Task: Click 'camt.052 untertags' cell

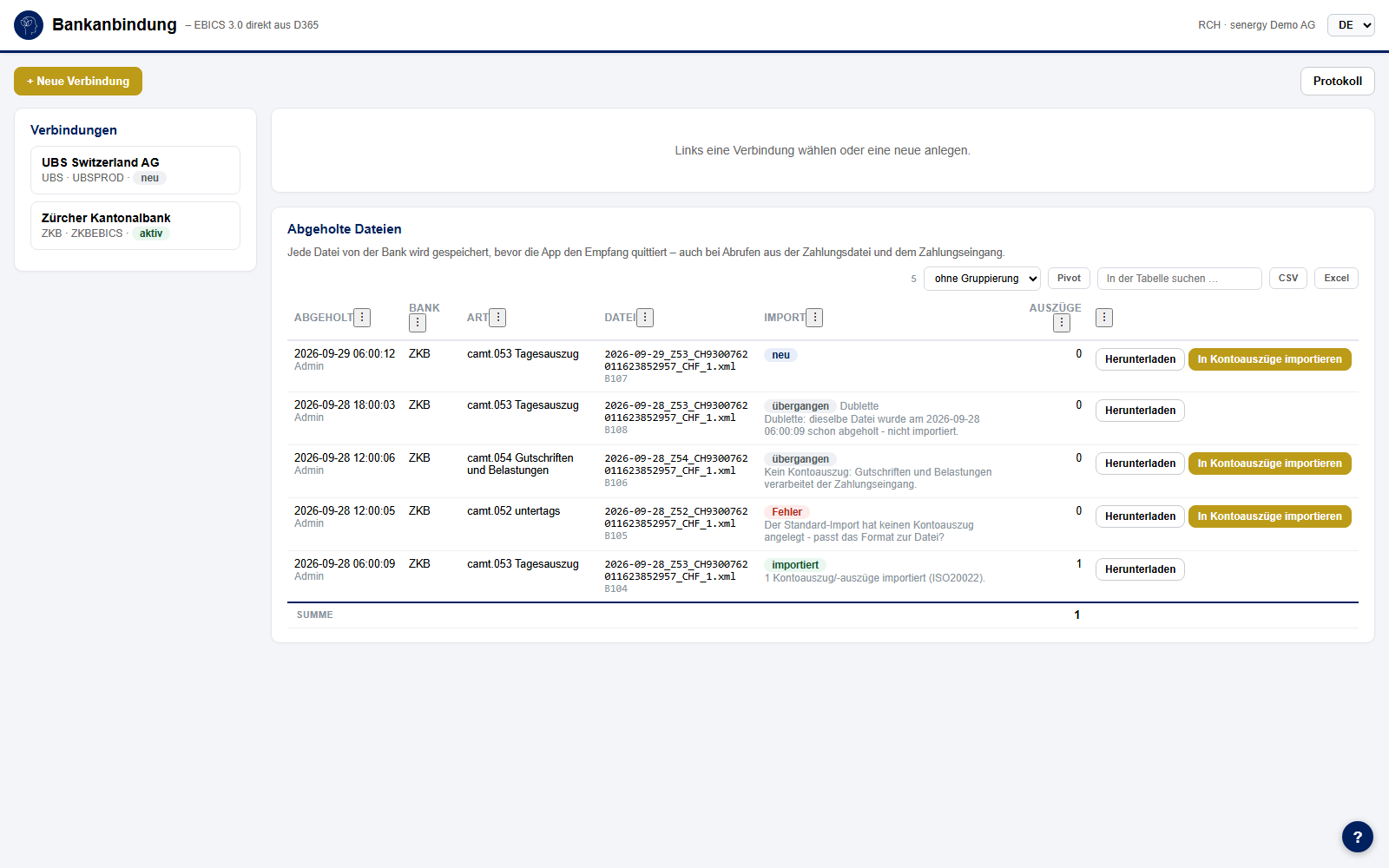Action: tap(513, 511)
